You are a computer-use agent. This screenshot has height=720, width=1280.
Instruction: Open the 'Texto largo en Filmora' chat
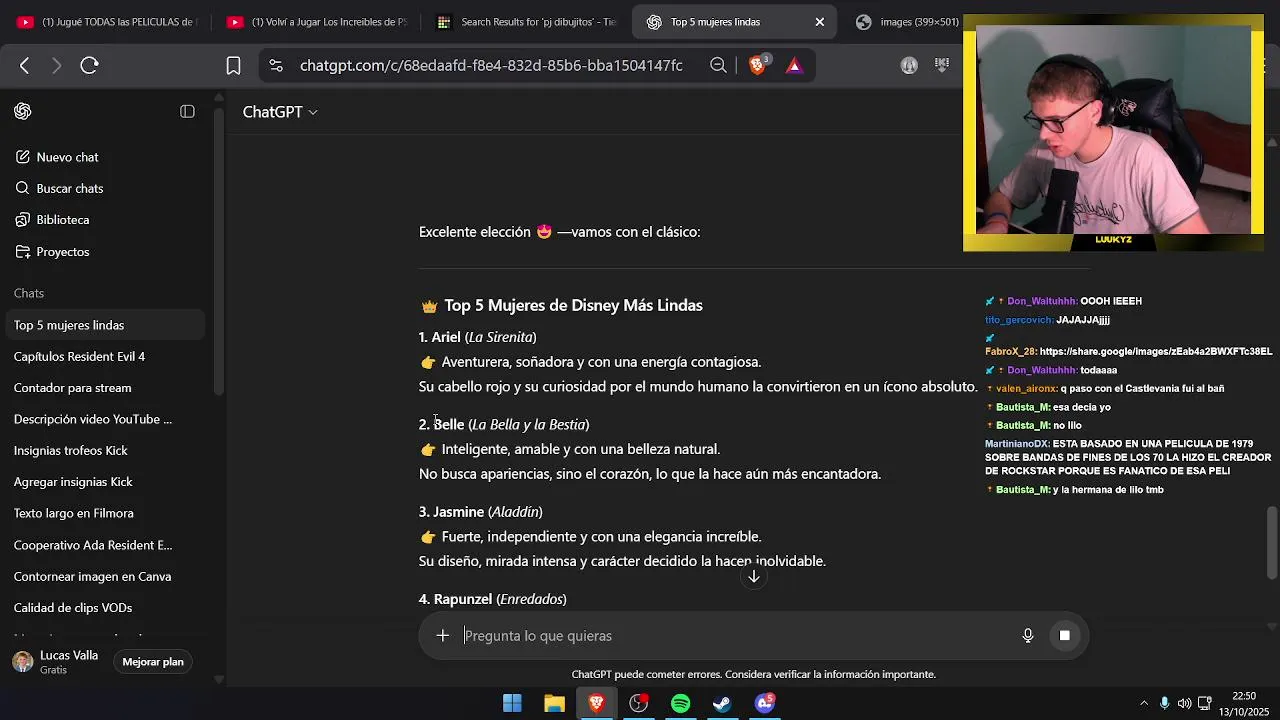(x=105, y=513)
